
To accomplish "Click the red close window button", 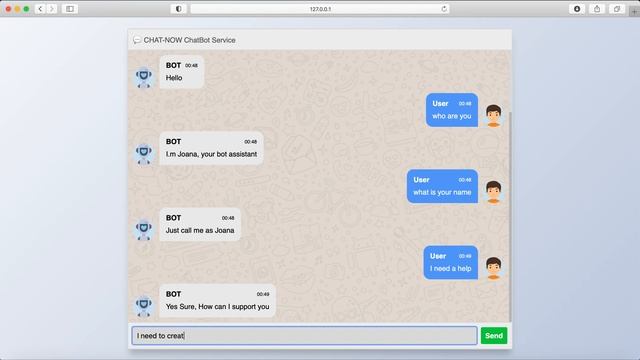I will 8,9.
